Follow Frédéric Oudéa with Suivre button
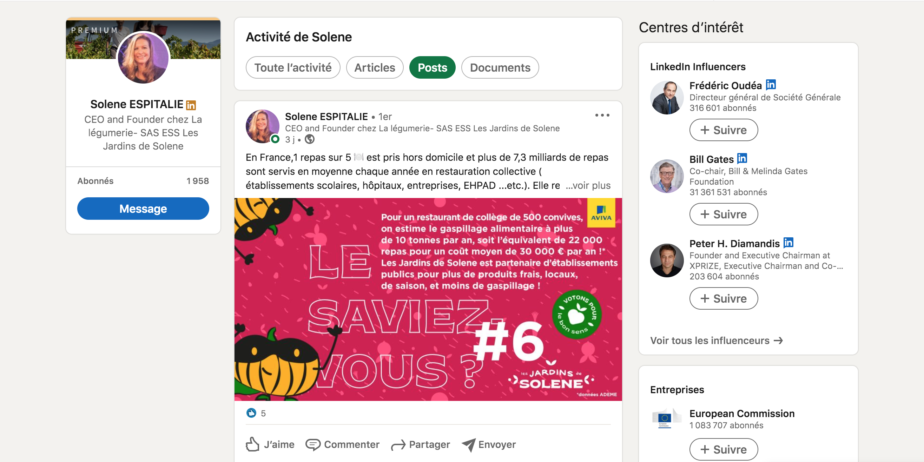 click(x=724, y=130)
